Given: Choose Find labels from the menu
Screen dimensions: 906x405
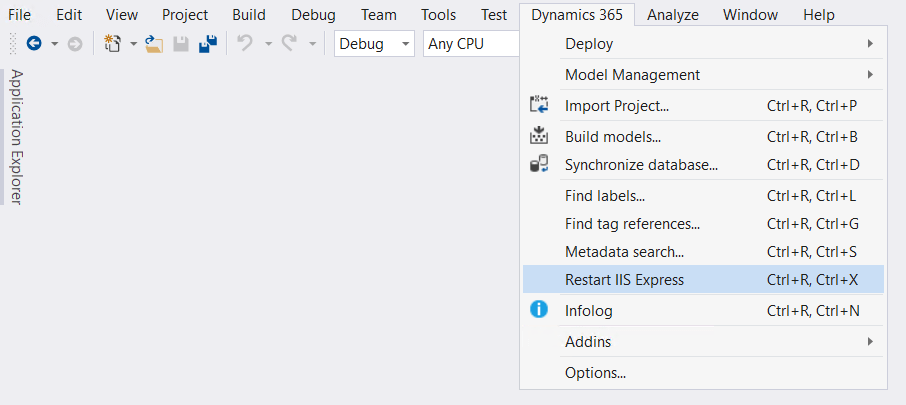Looking at the screenshot, I should [605, 196].
